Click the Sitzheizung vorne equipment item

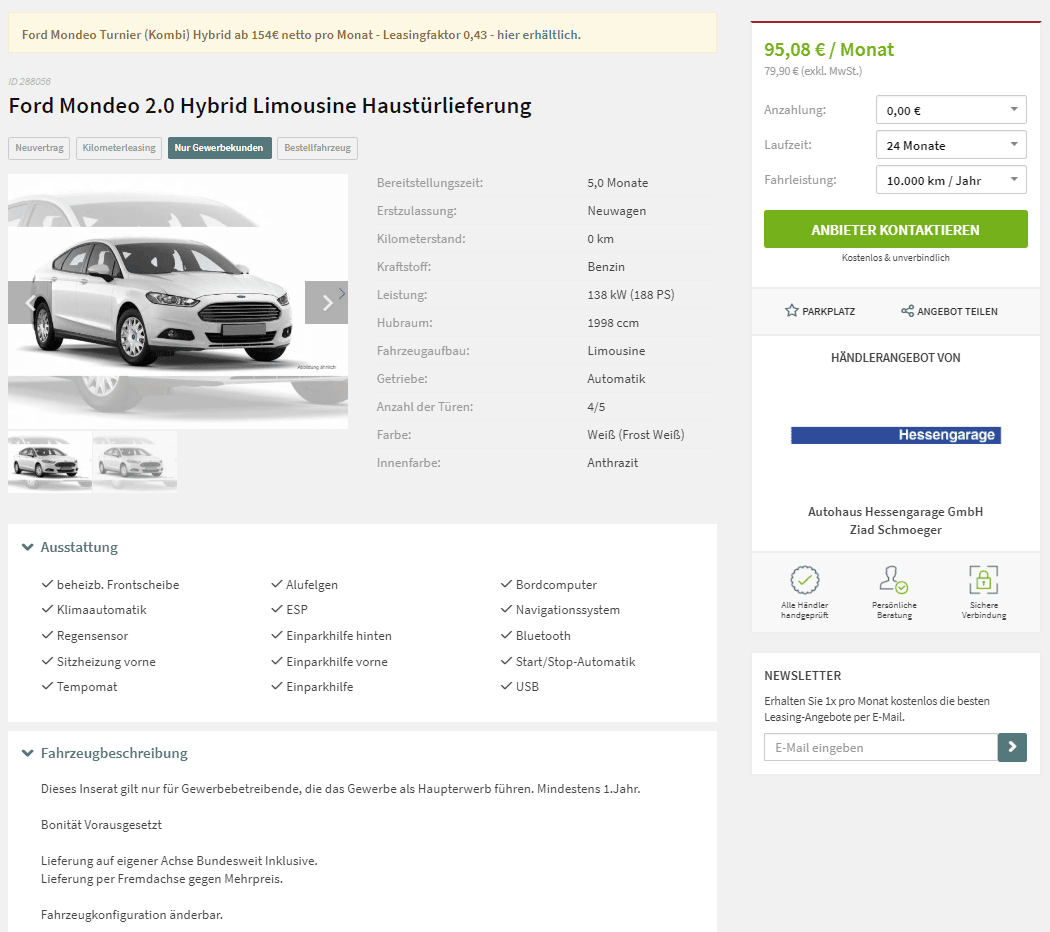pyautogui.click(x=106, y=662)
